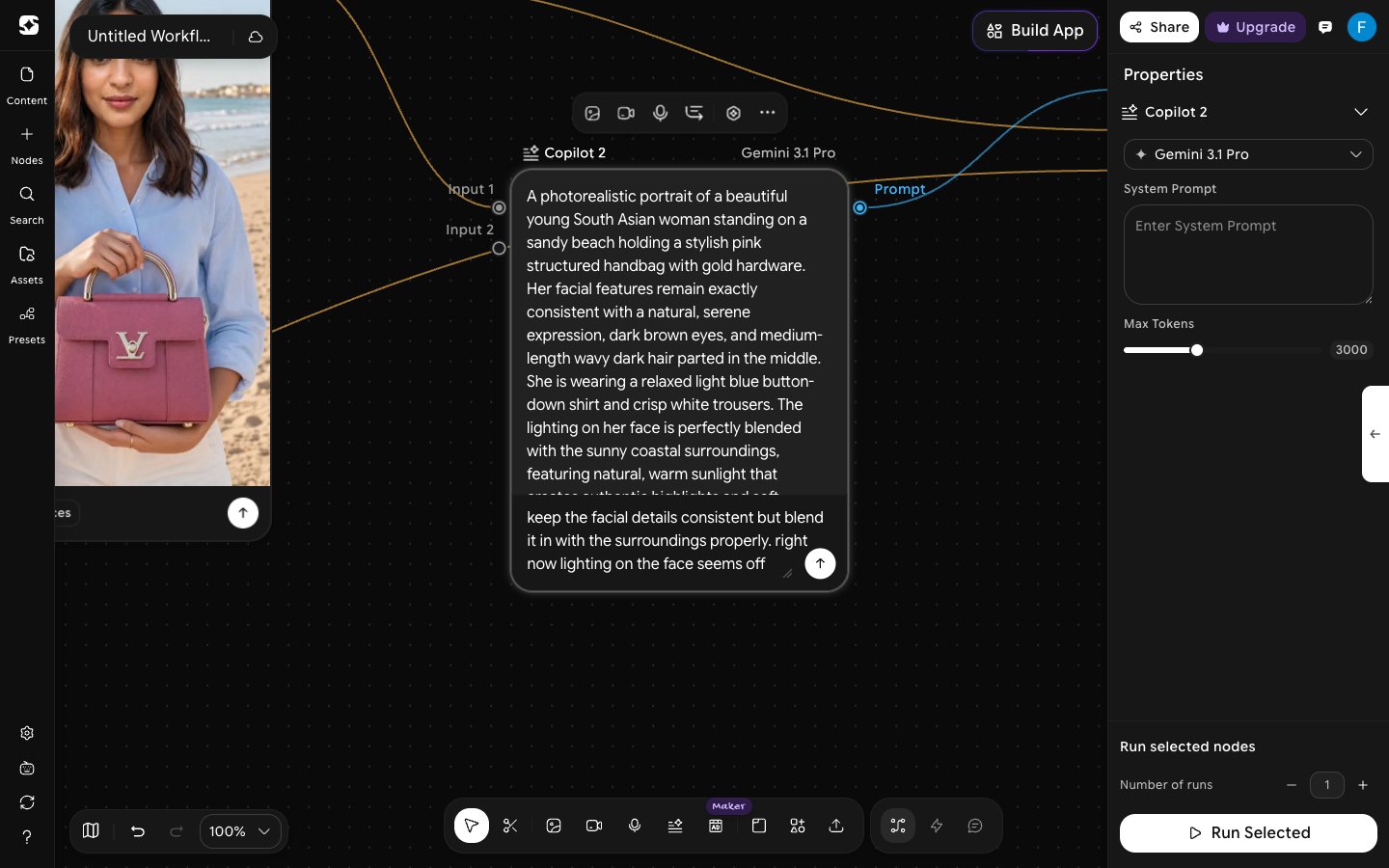Click the Untitled Workflow title
The height and width of the screenshot is (868, 1389).
click(149, 36)
